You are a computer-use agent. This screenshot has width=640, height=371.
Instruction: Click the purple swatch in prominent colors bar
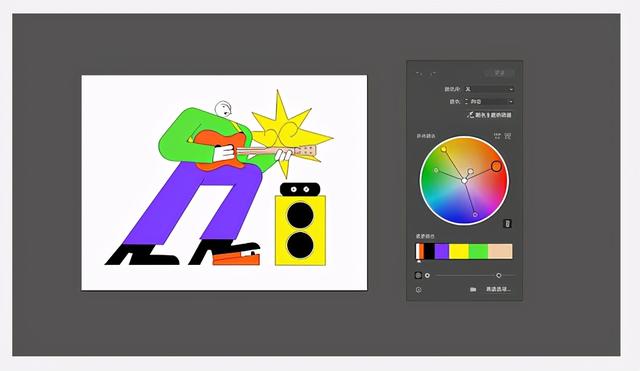(442, 251)
